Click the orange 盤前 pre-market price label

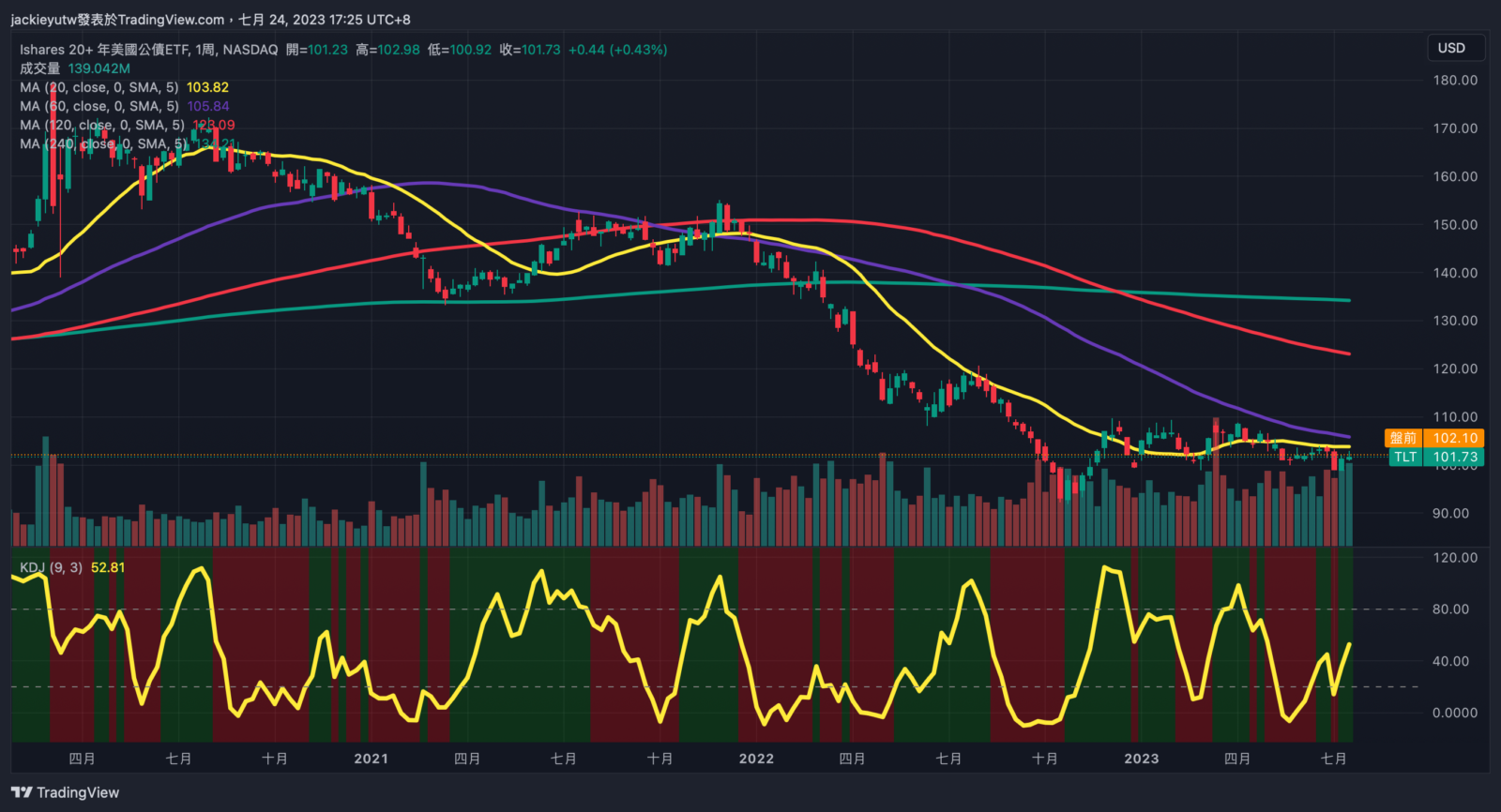1403,438
